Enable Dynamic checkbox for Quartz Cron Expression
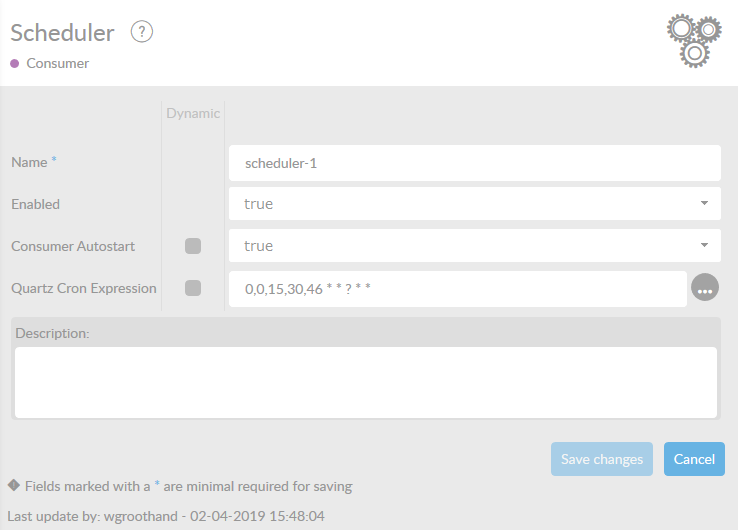 [x=193, y=288]
